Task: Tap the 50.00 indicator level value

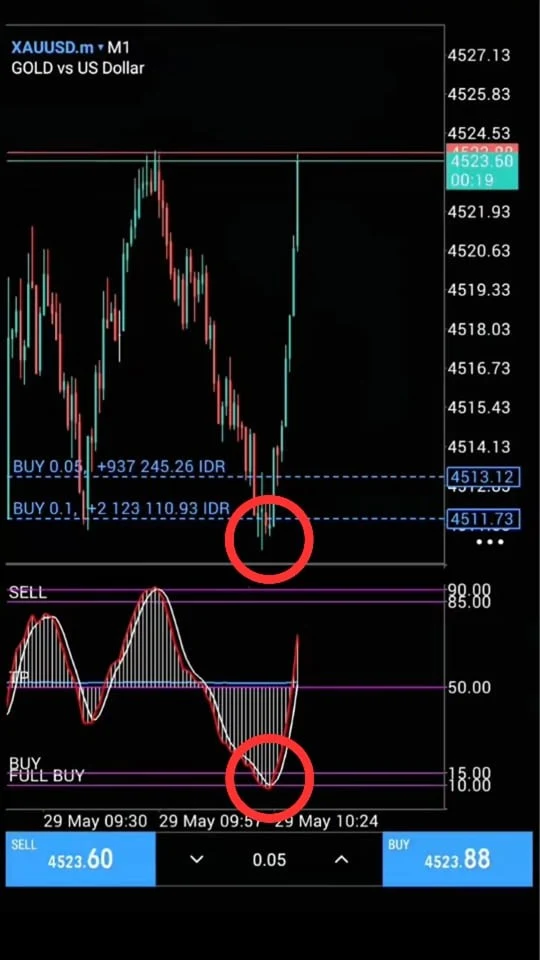Action: point(470,688)
